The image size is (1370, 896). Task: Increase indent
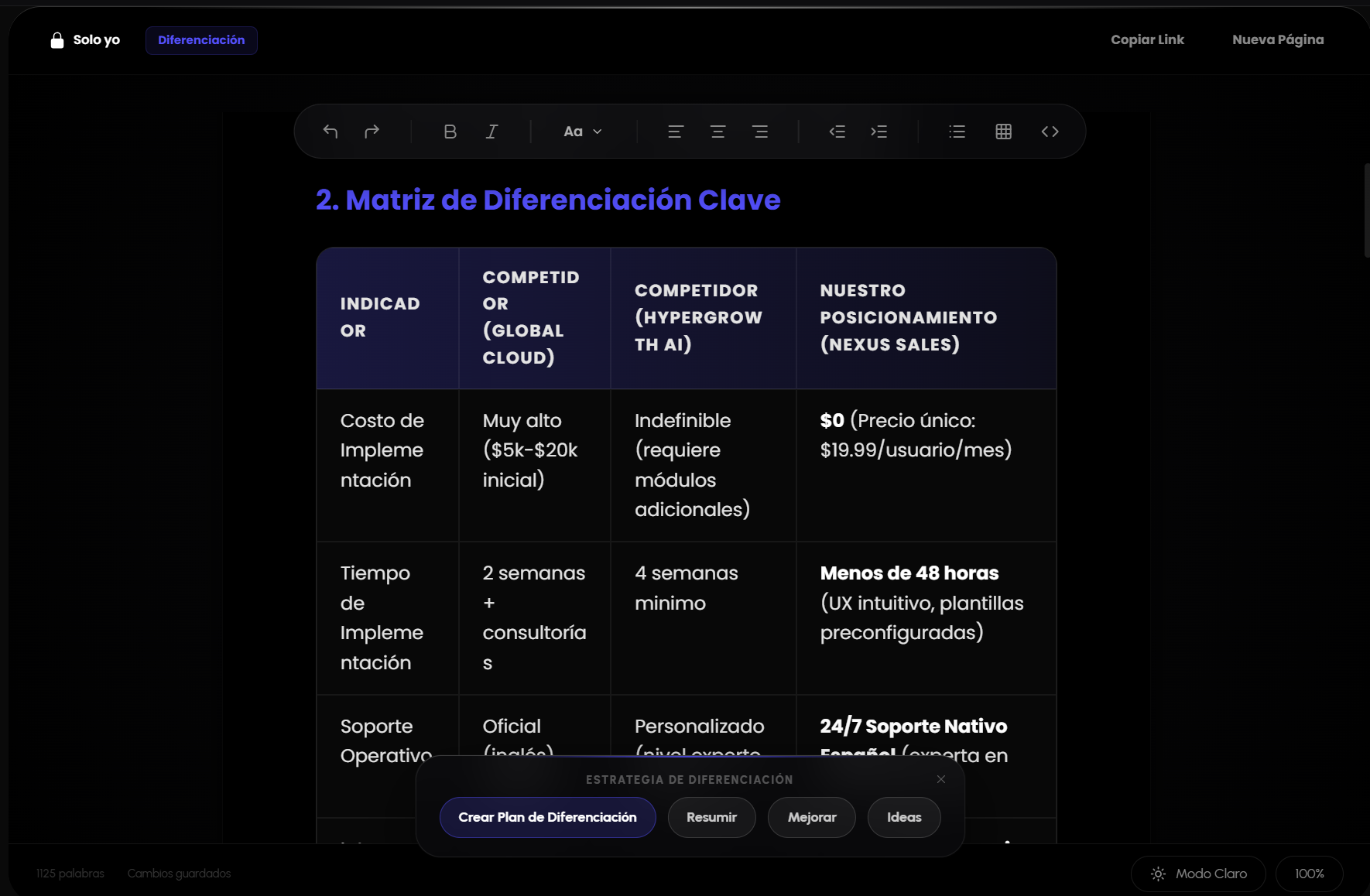click(x=879, y=132)
